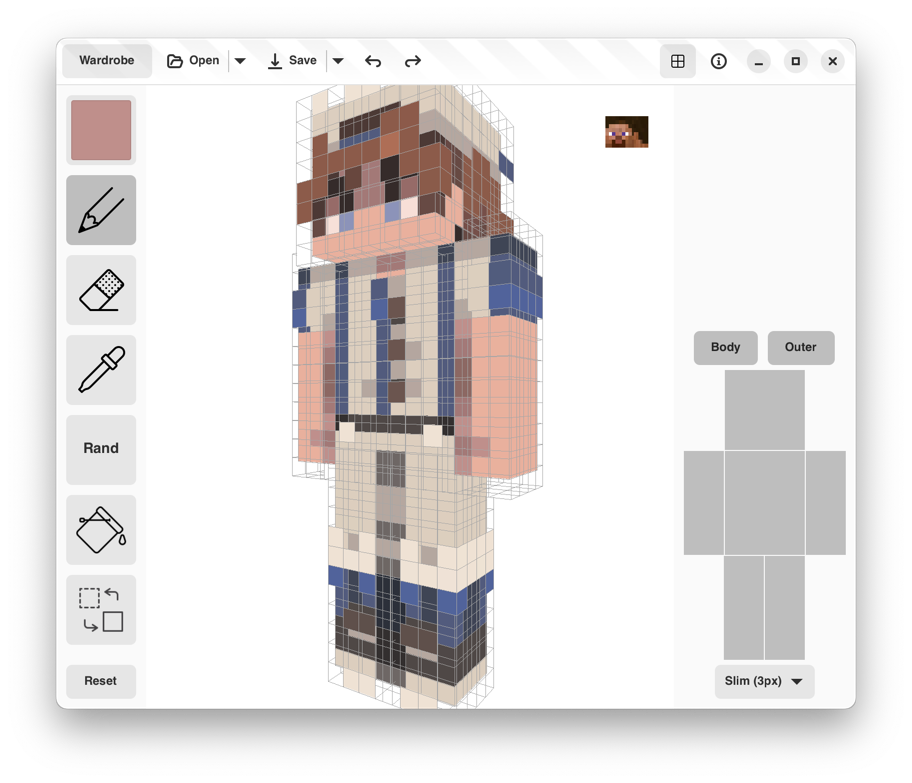912x783 pixels.
Task: Undo the last action
Action: (x=373, y=61)
